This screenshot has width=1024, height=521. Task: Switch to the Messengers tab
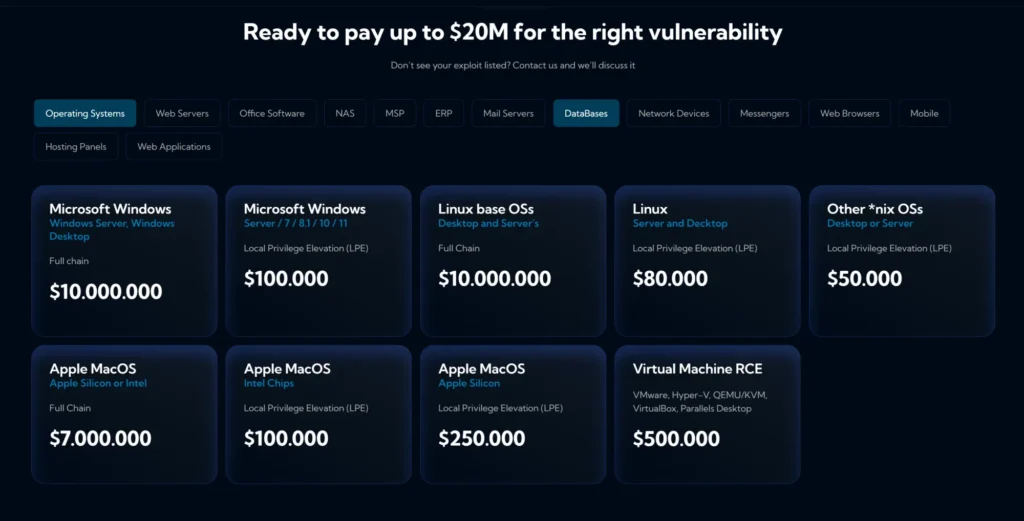(x=764, y=113)
